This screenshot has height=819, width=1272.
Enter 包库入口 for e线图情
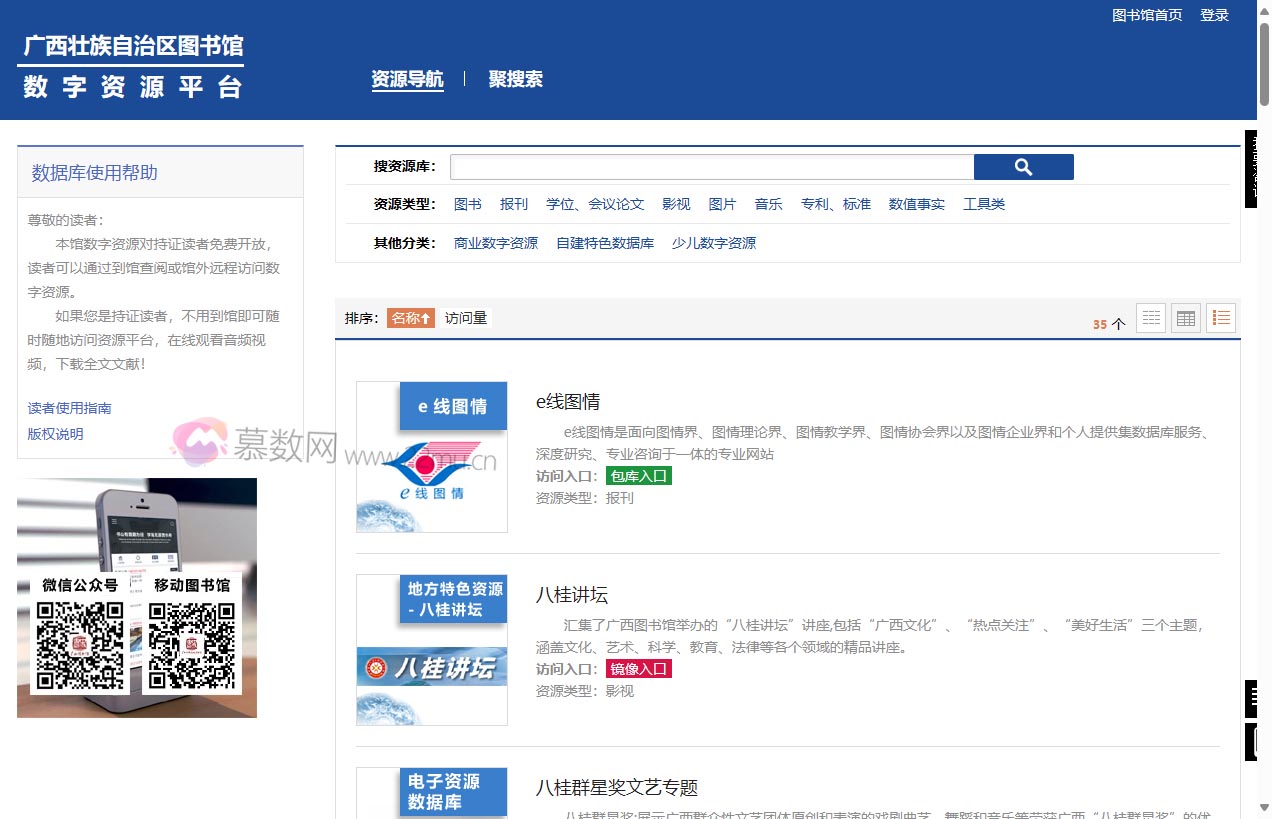[x=637, y=475]
